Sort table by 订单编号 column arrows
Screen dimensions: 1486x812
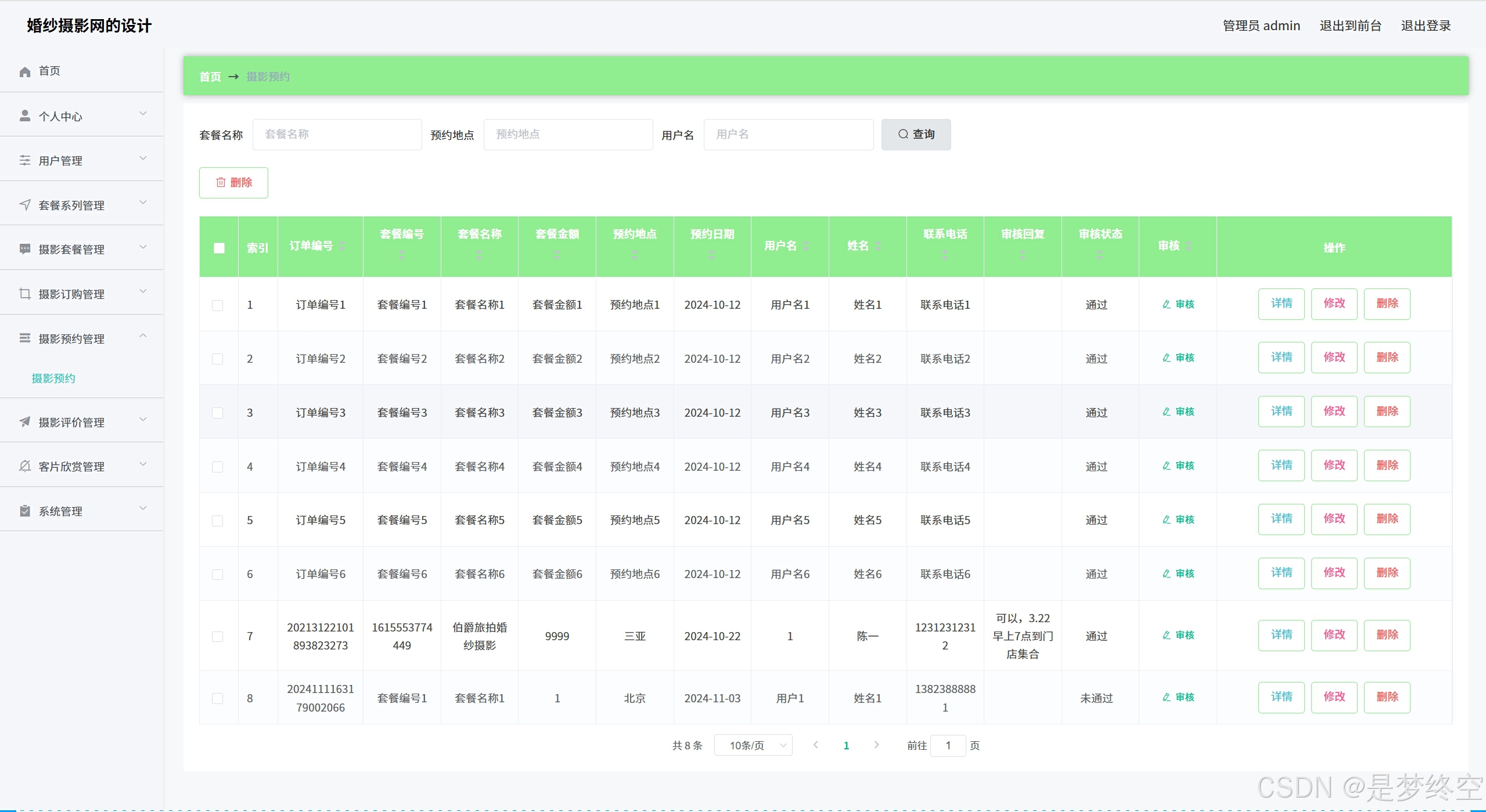point(343,246)
